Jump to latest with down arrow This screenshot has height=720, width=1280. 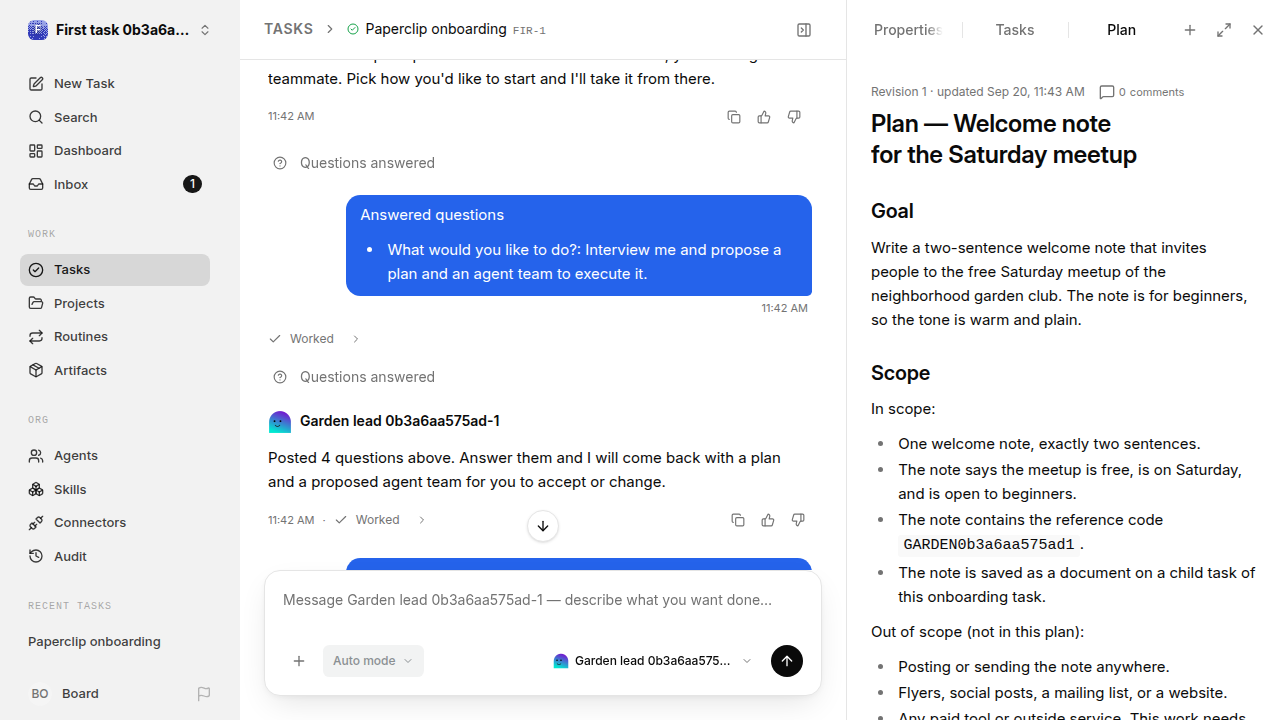[543, 526]
